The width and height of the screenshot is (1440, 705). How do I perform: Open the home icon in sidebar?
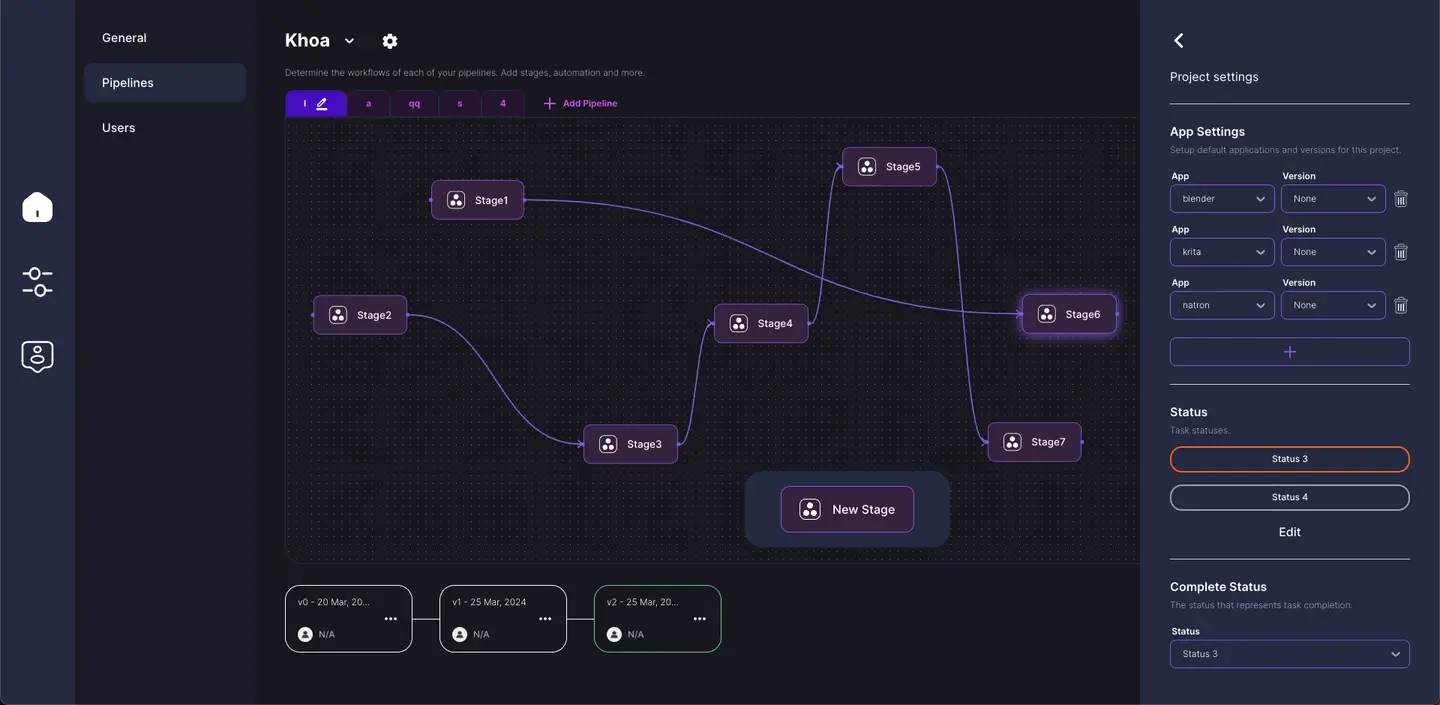(37, 207)
